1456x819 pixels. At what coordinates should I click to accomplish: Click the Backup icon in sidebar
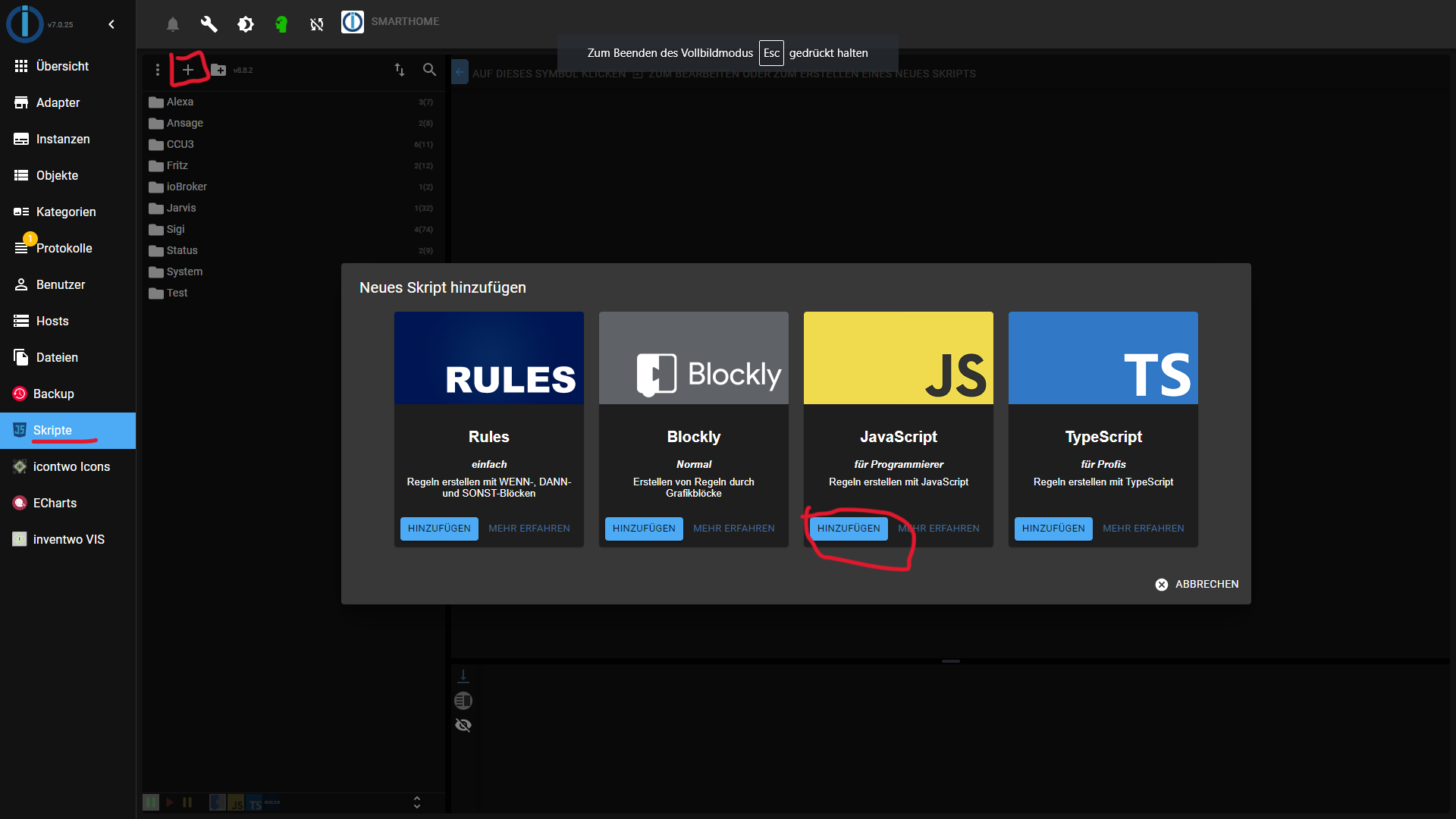click(x=20, y=394)
